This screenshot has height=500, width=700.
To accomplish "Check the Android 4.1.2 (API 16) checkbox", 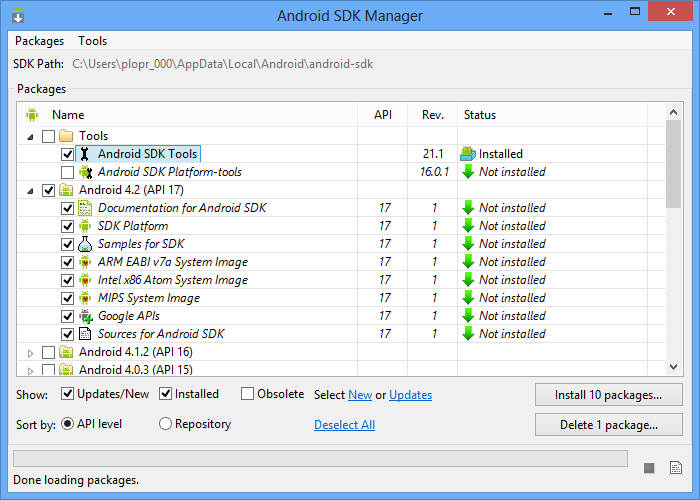I will click(48, 352).
